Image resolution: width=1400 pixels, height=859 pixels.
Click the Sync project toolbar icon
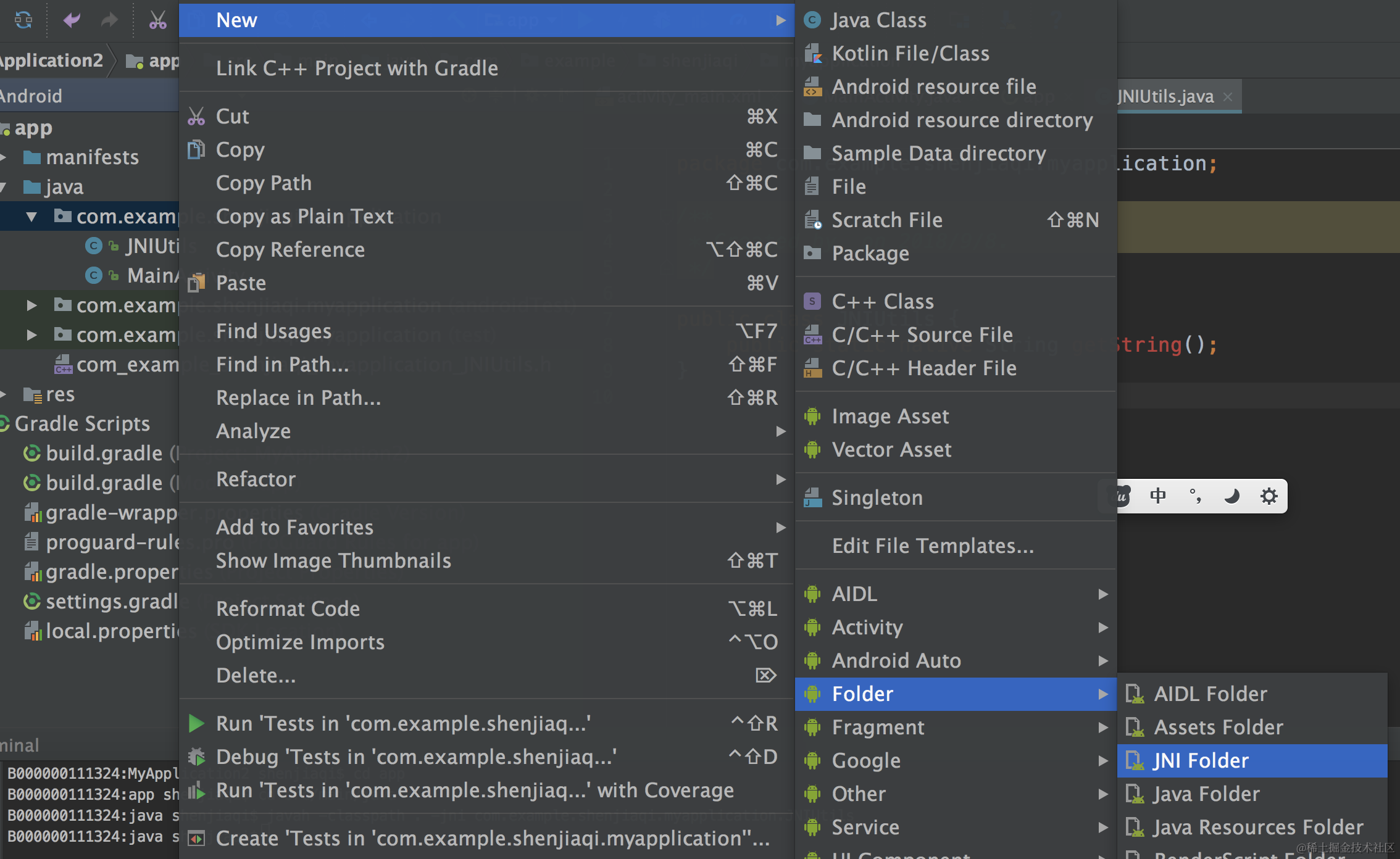(23, 20)
